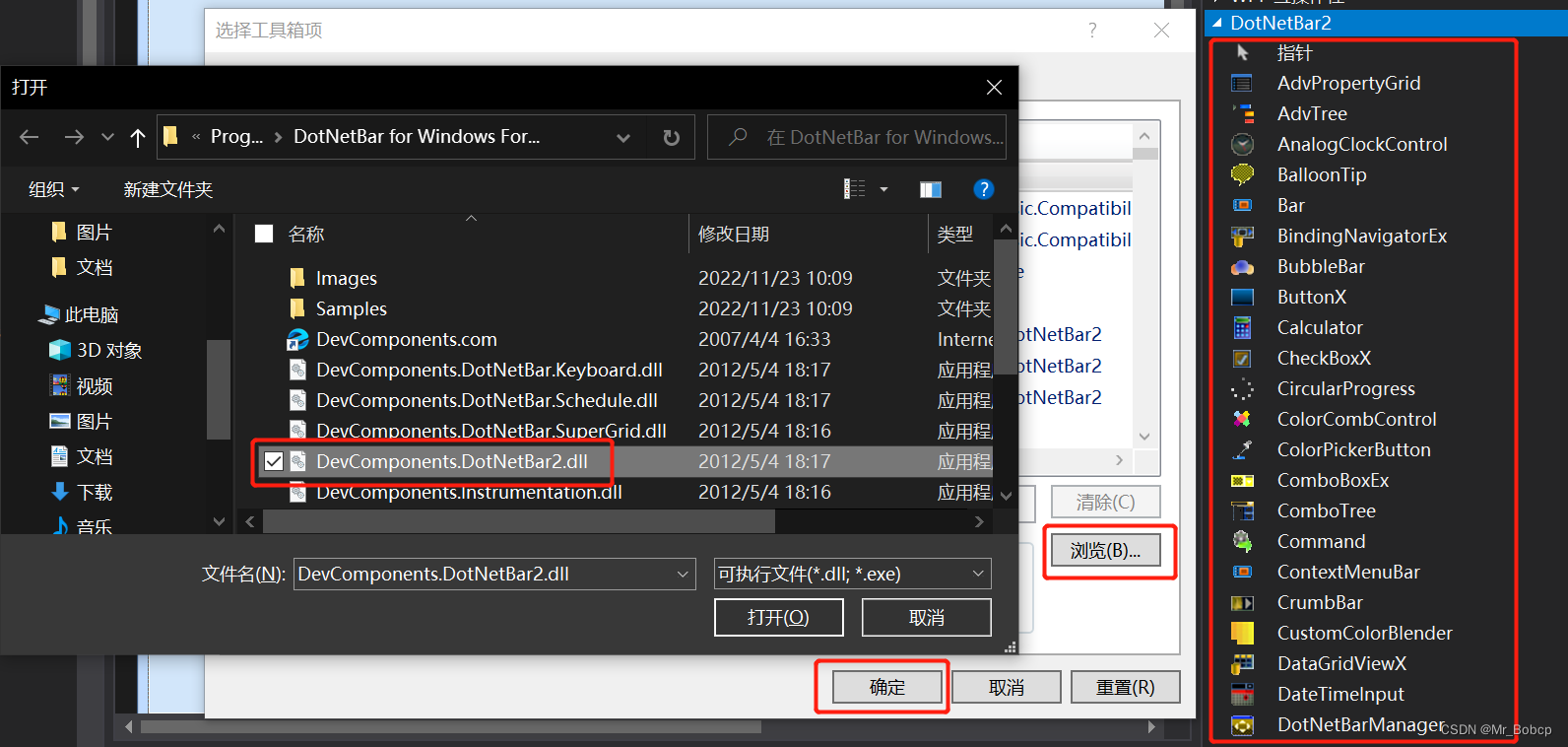Select the AdvPropertyGrid toolbox icon

(x=1242, y=84)
